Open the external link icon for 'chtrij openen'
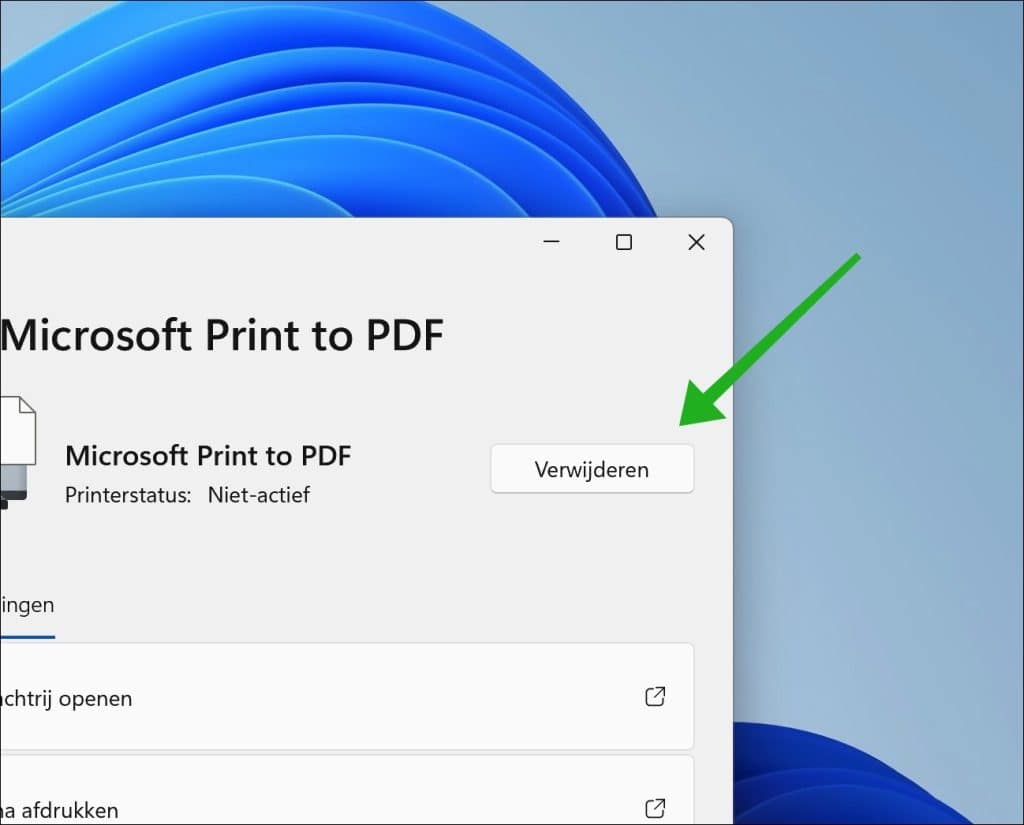1024x825 pixels. (x=655, y=697)
